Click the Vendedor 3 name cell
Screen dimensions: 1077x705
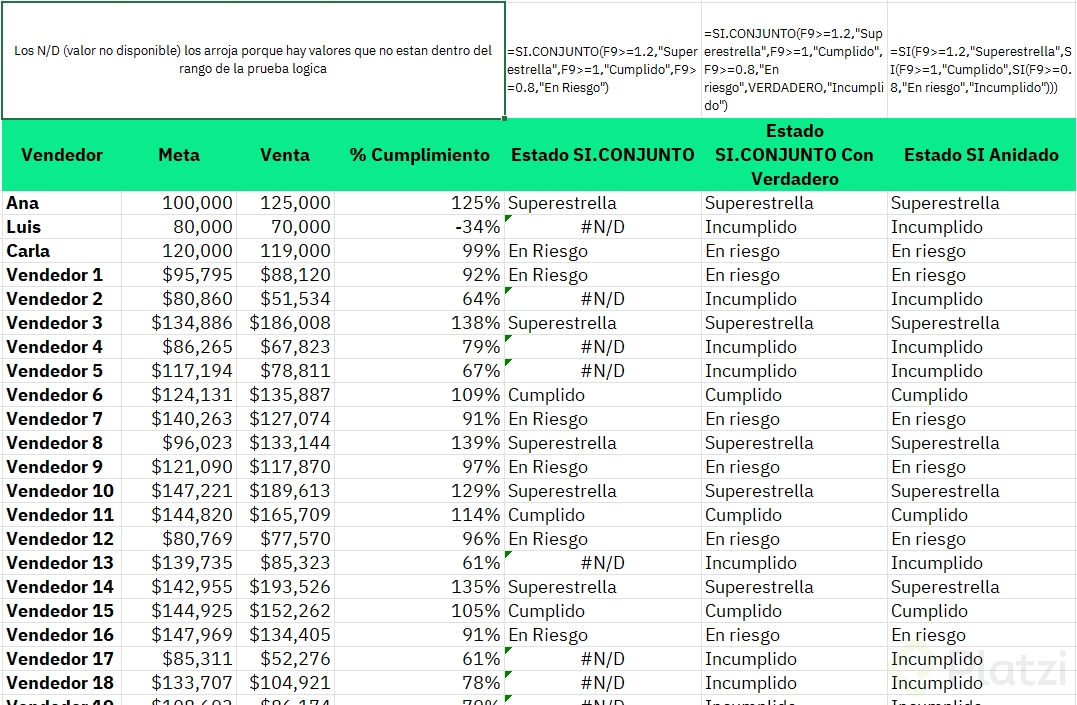tap(62, 323)
